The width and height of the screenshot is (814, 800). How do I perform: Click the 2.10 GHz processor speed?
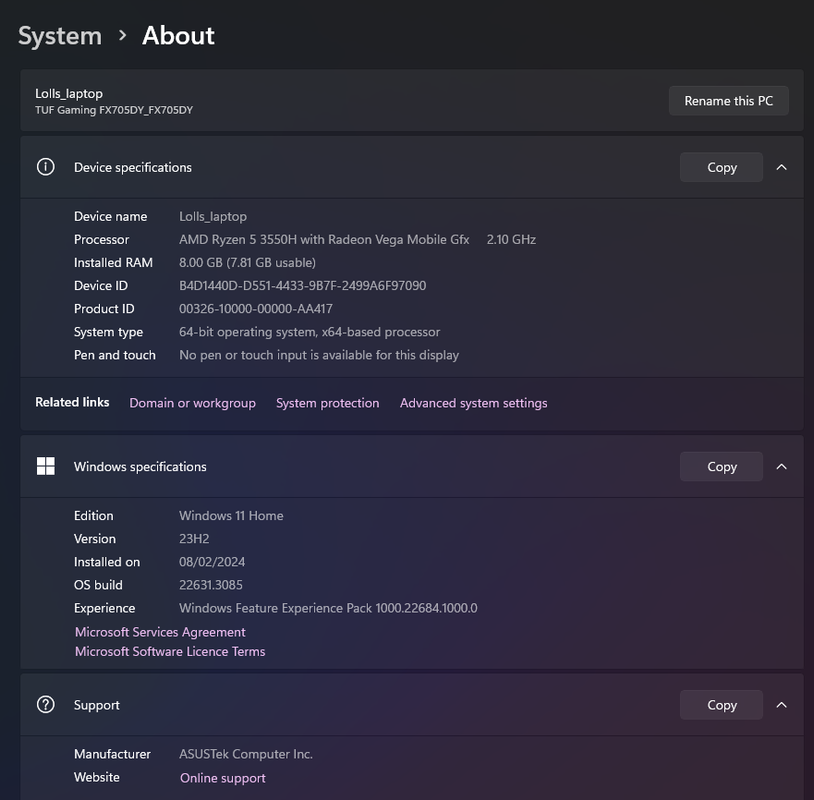point(511,239)
